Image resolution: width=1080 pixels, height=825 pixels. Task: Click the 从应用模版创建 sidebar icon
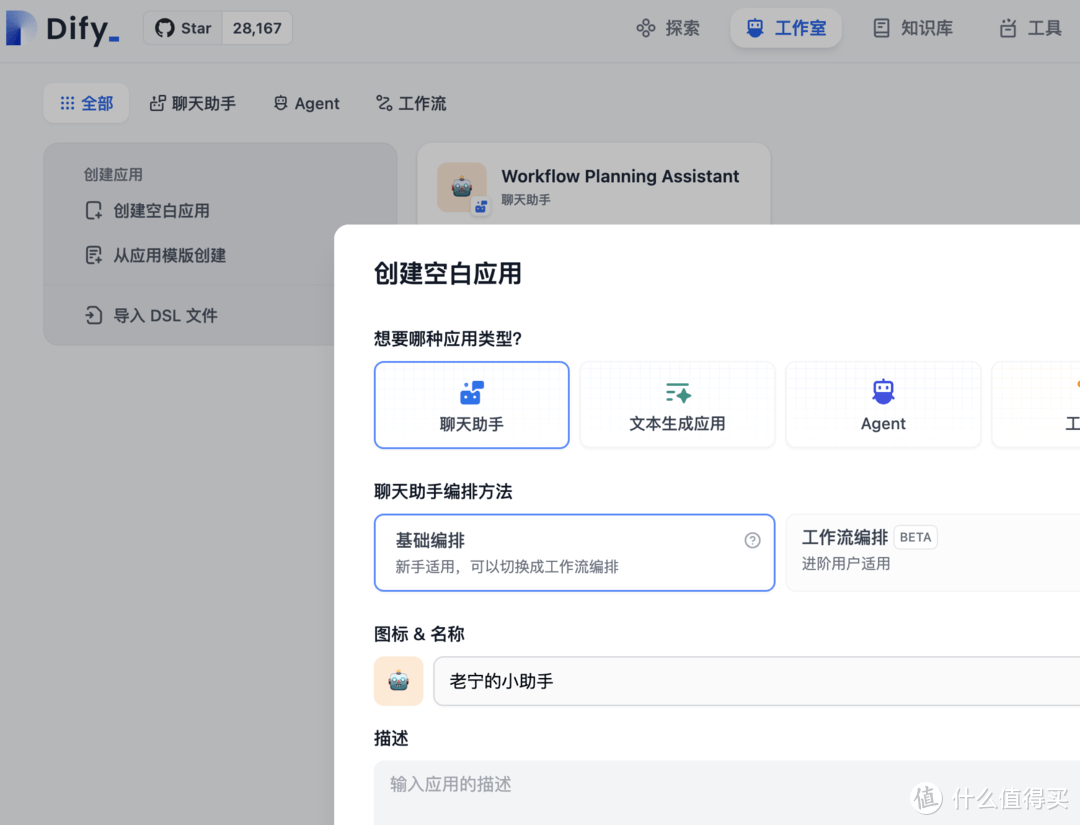92,255
